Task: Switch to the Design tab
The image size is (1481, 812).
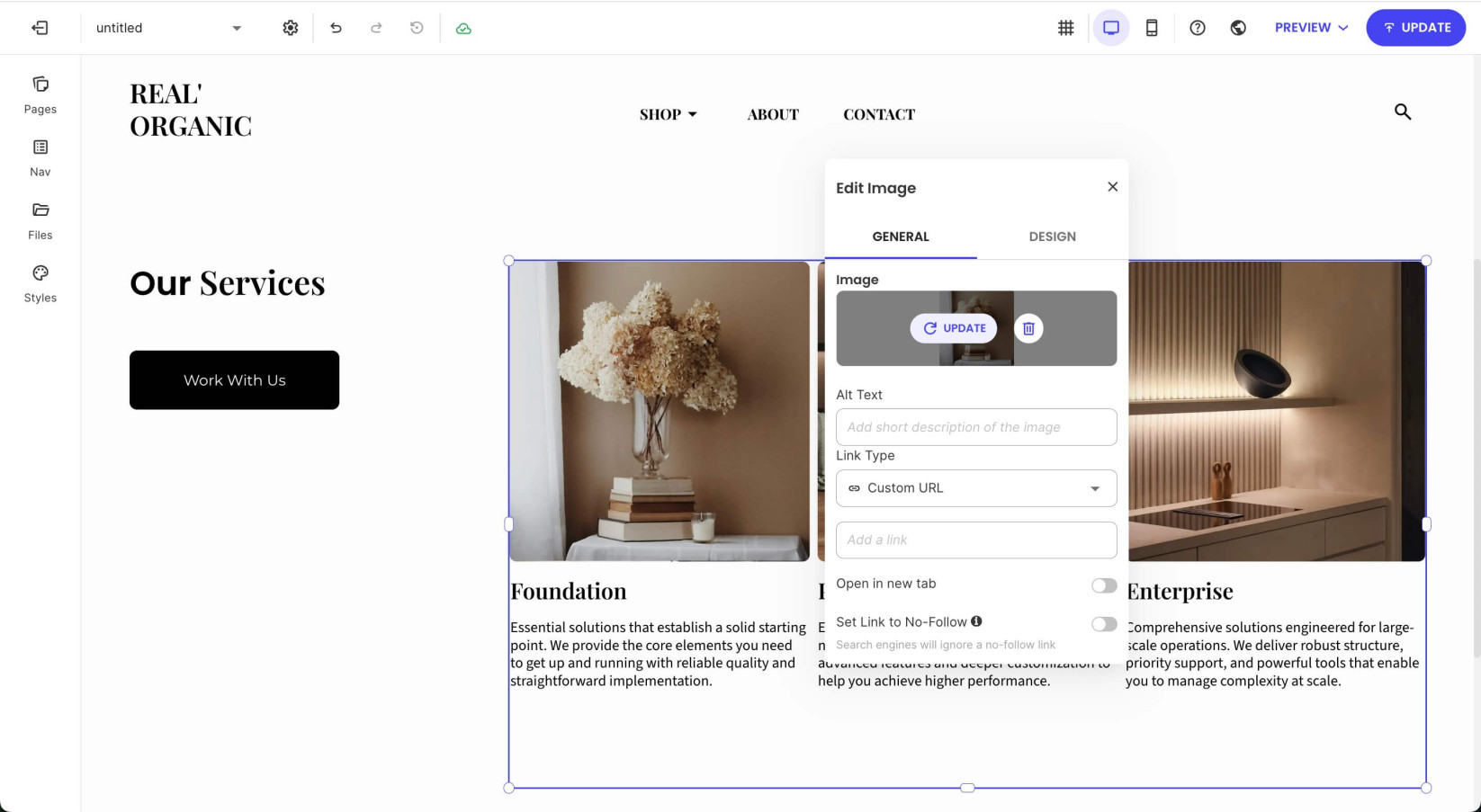Action: click(x=1052, y=236)
